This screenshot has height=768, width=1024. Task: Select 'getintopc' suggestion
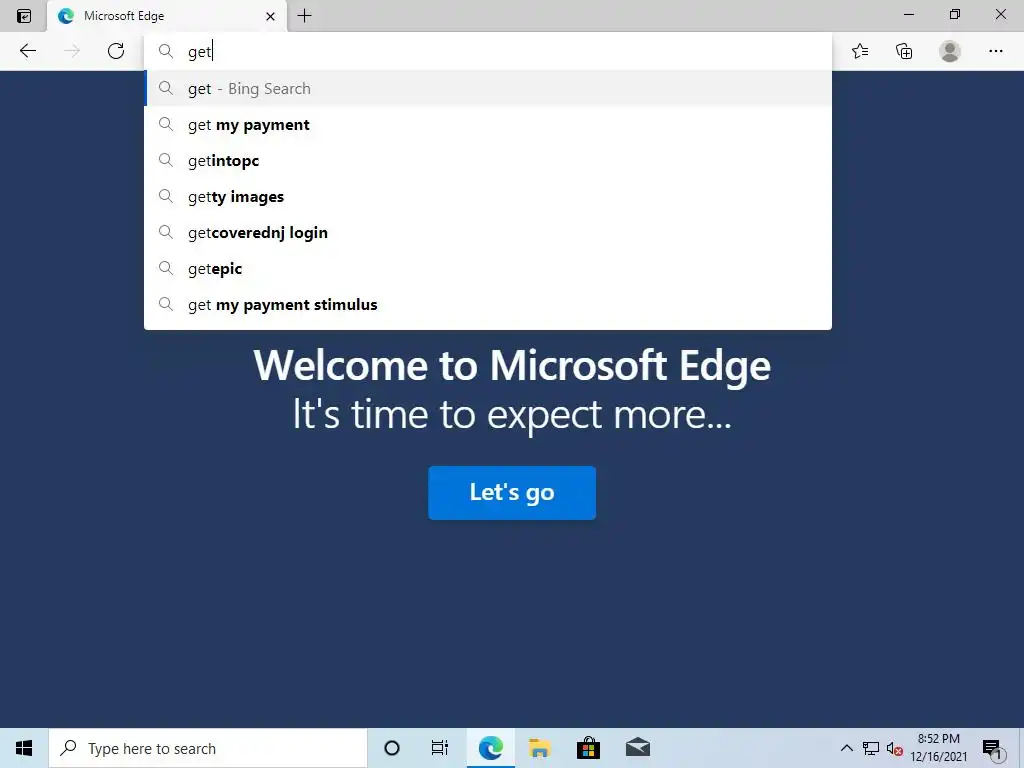click(488, 161)
